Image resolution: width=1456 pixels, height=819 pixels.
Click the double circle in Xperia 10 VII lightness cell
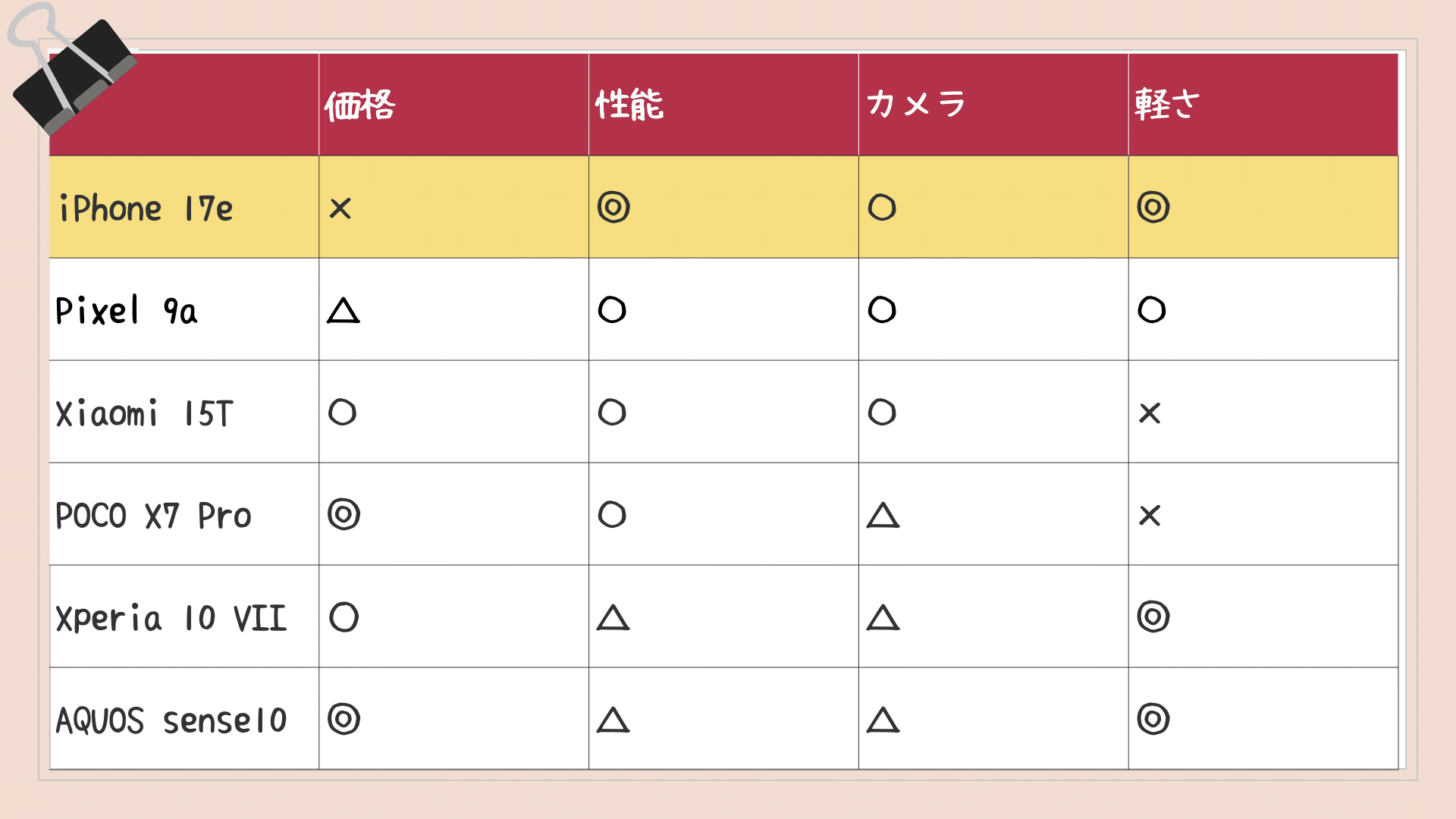click(x=1153, y=617)
